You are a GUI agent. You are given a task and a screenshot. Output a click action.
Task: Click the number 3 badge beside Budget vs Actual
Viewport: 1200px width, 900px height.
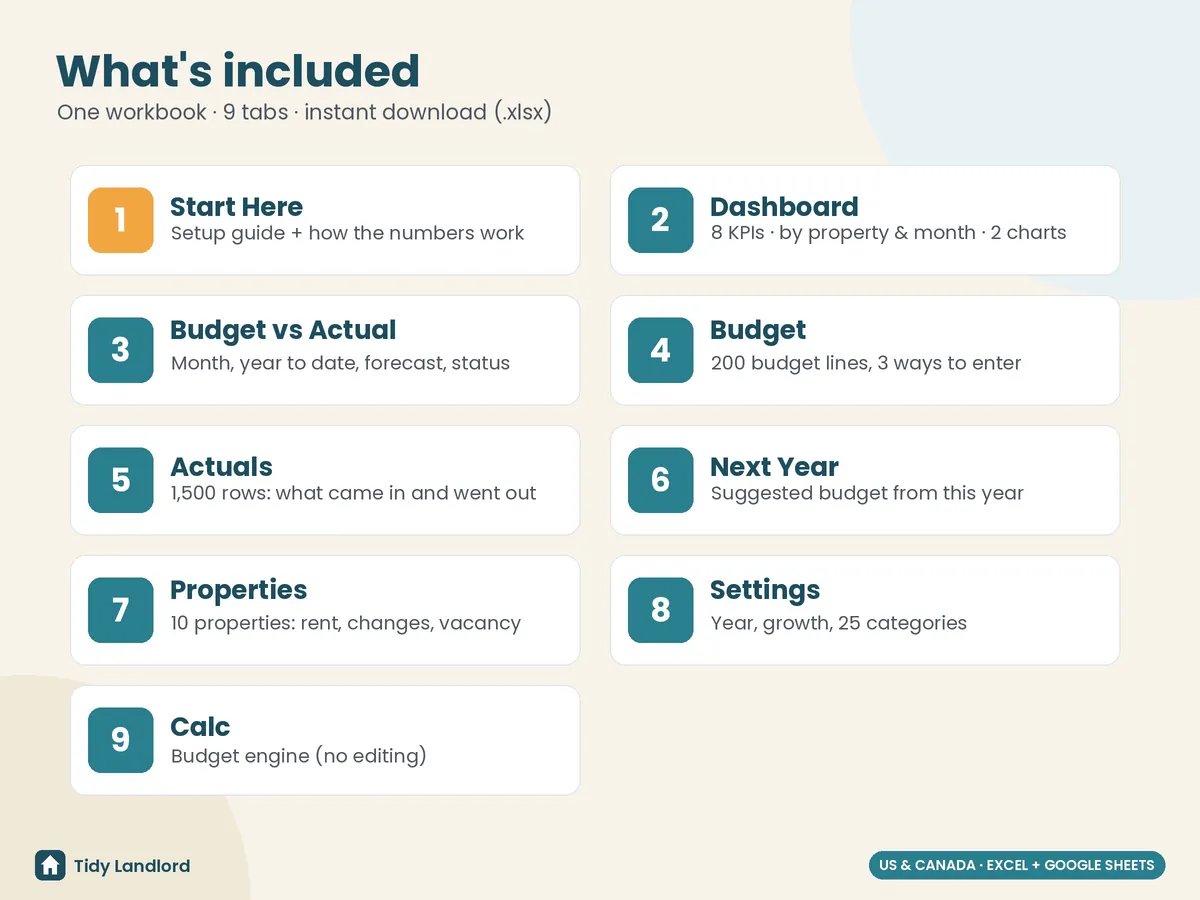[x=121, y=350]
